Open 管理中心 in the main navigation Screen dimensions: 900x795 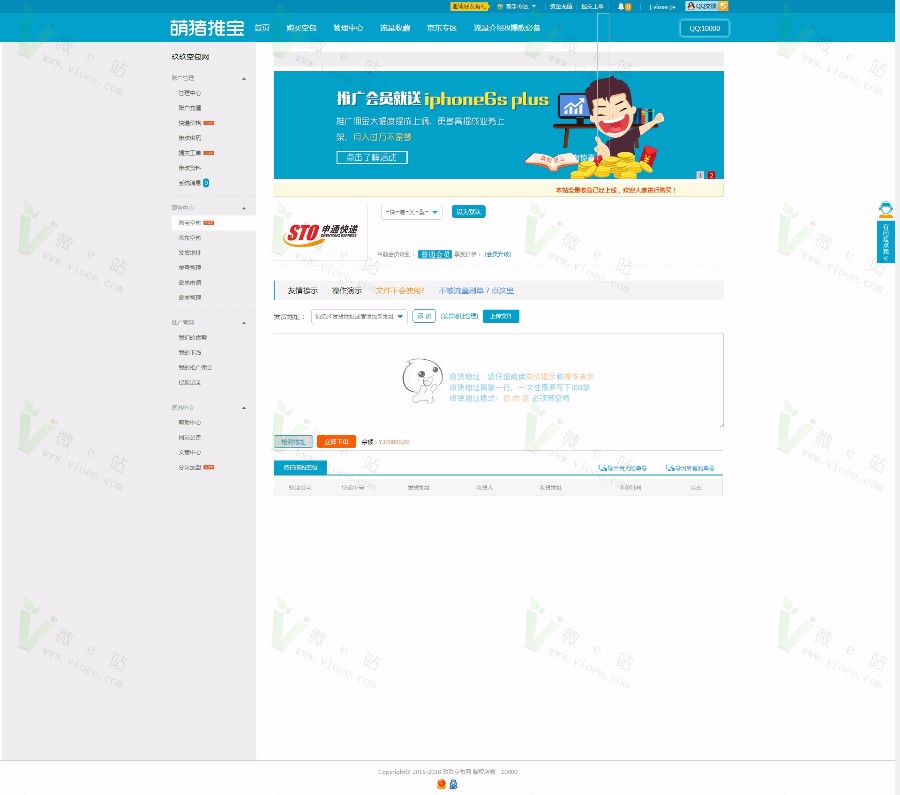point(348,28)
